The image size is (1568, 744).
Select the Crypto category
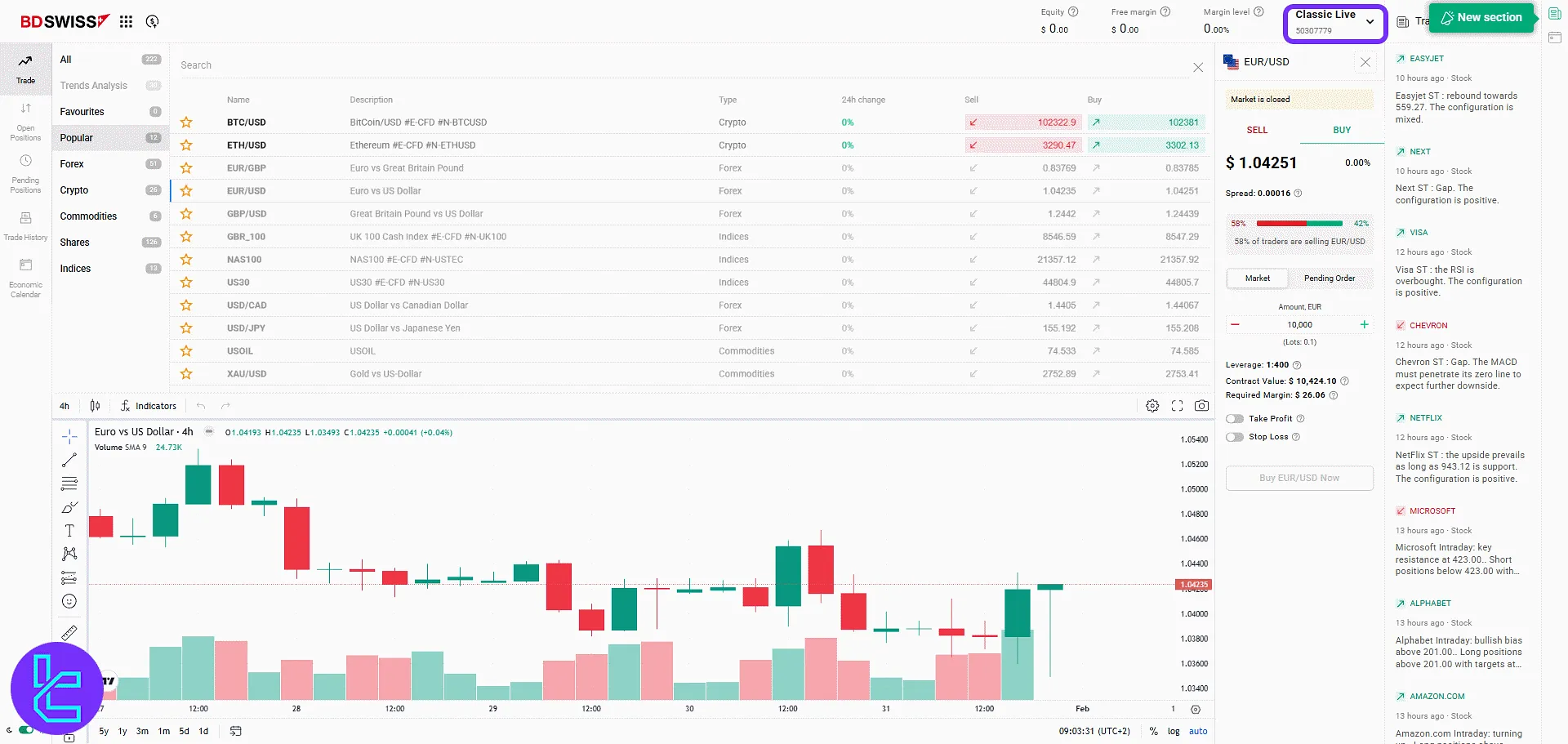(x=110, y=190)
